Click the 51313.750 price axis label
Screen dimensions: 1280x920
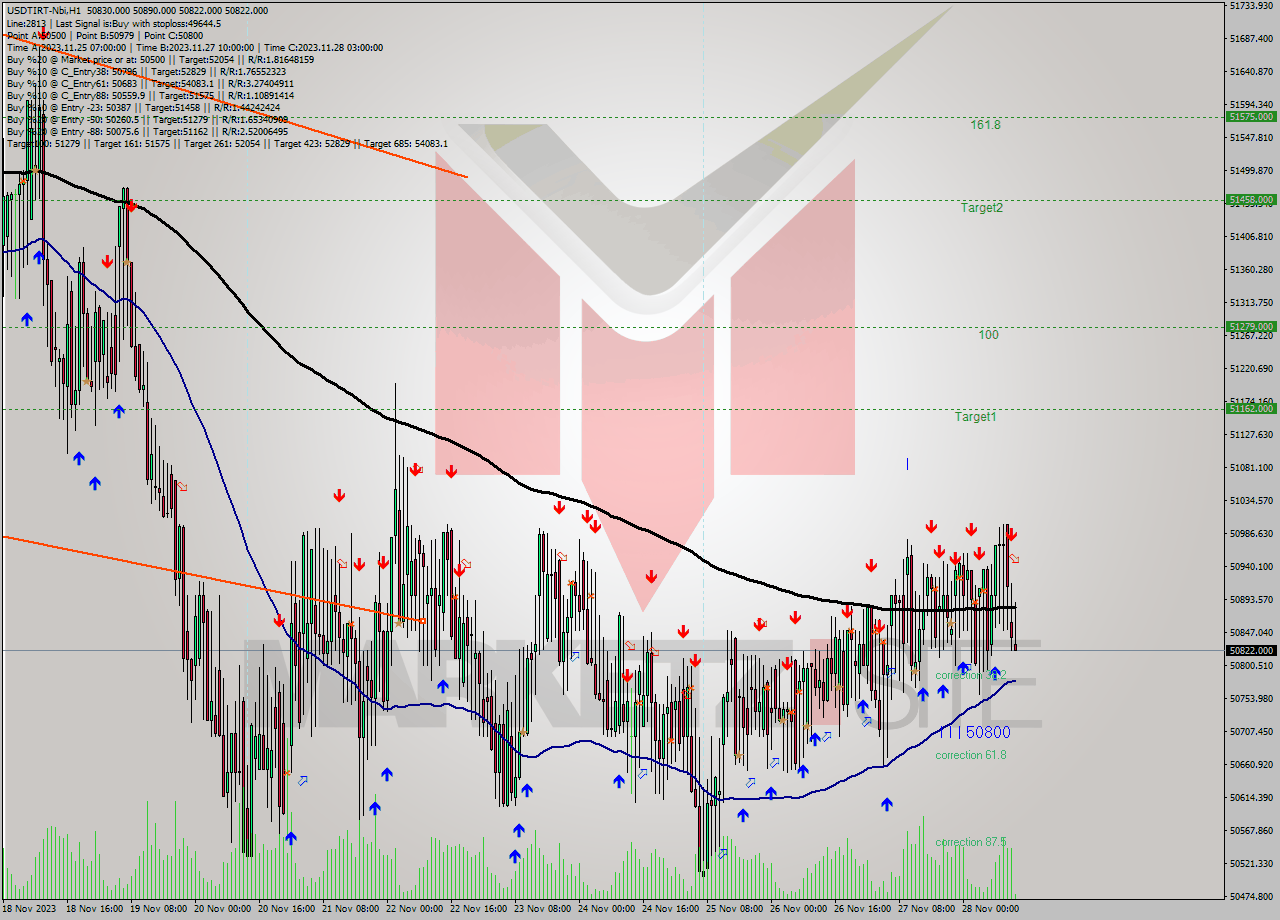1250,303
